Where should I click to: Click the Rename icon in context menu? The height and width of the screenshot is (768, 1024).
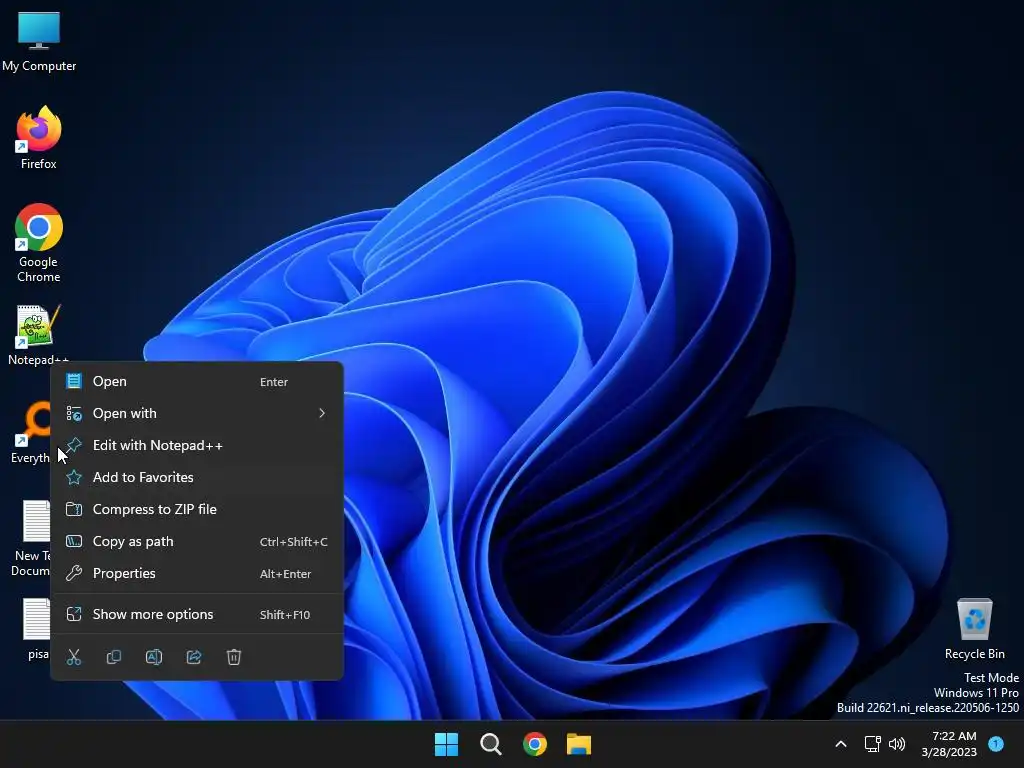coord(153,657)
